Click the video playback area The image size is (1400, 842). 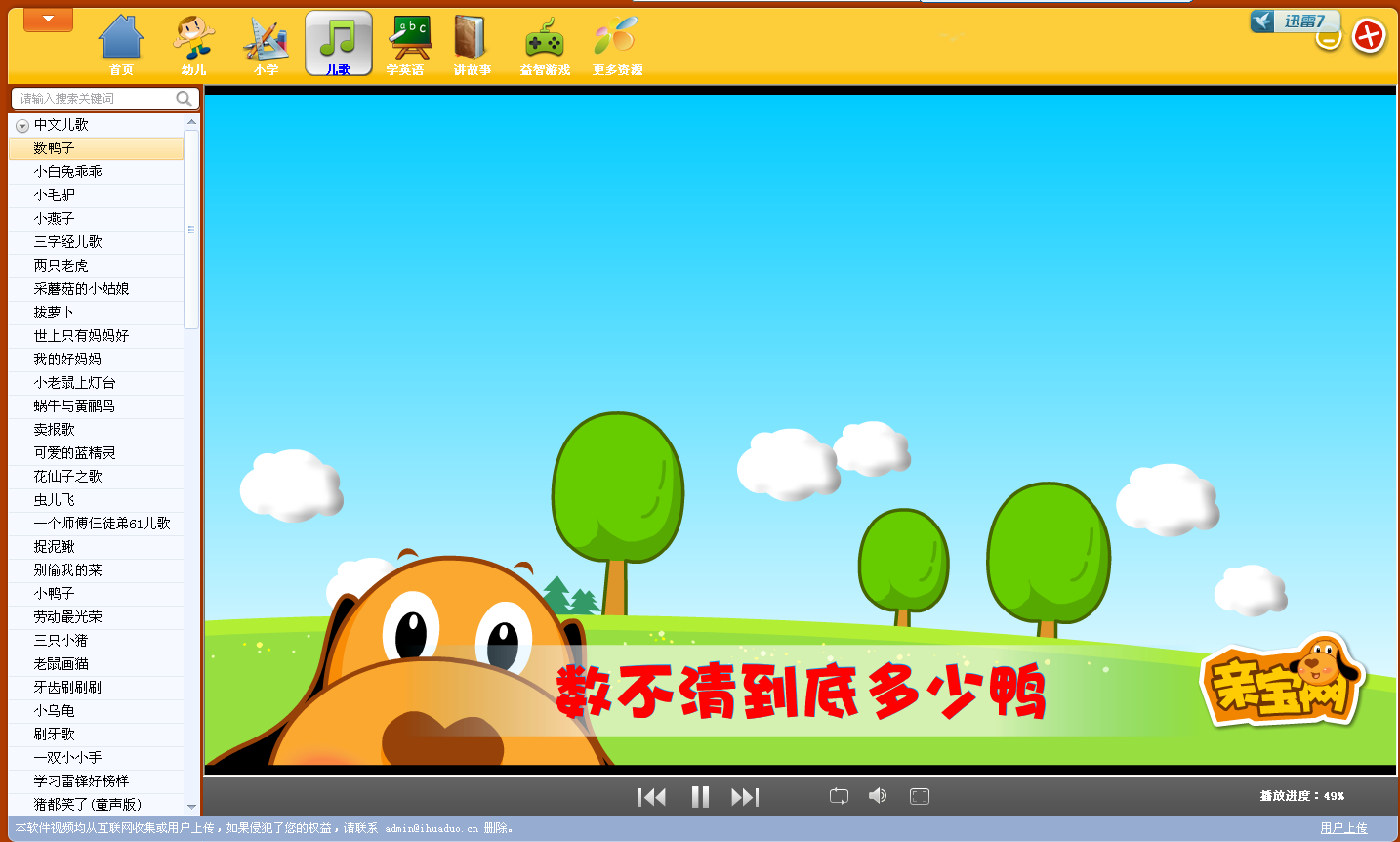[800, 430]
